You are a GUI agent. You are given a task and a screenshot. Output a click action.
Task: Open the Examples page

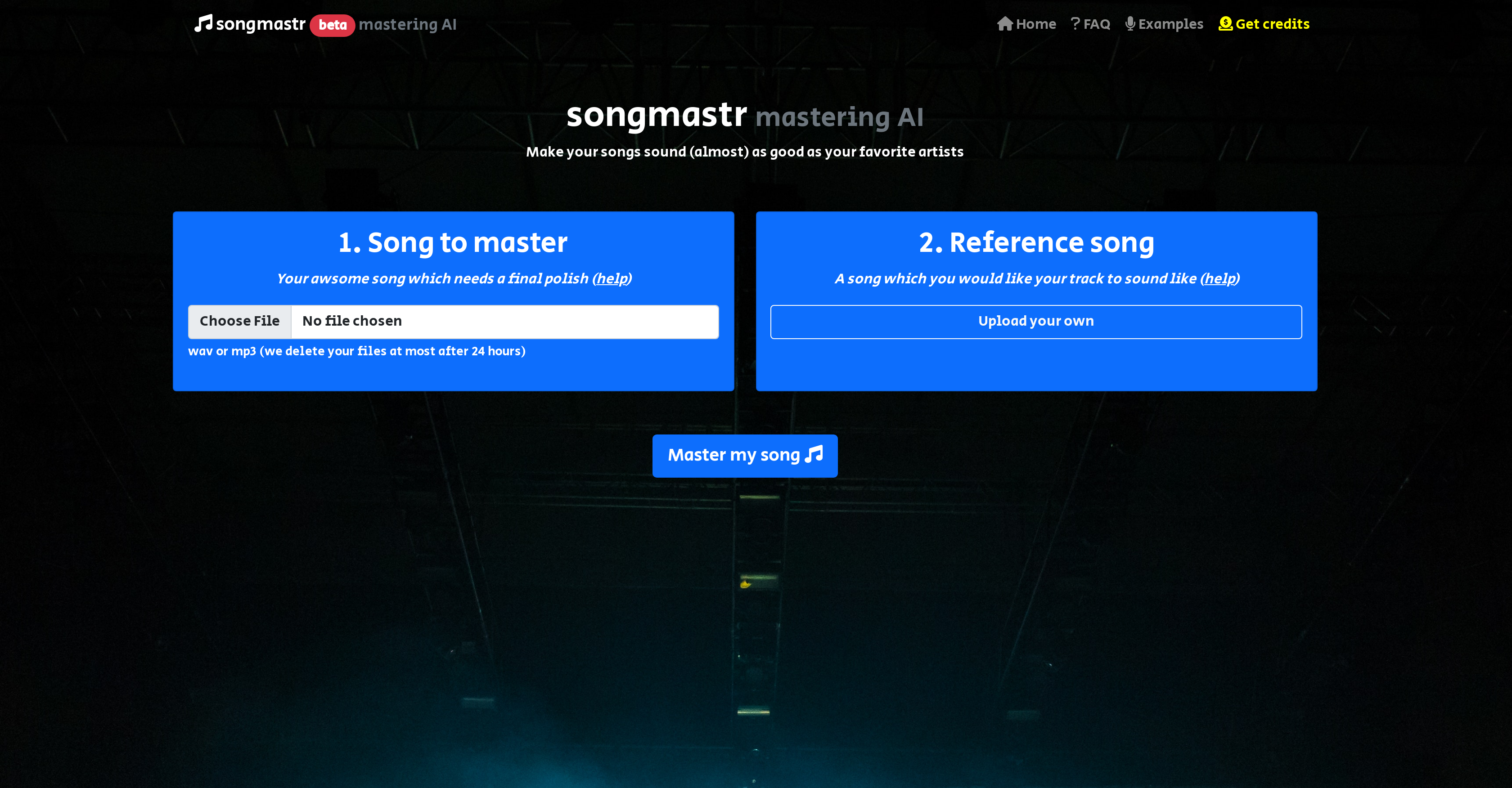[x=1171, y=23]
